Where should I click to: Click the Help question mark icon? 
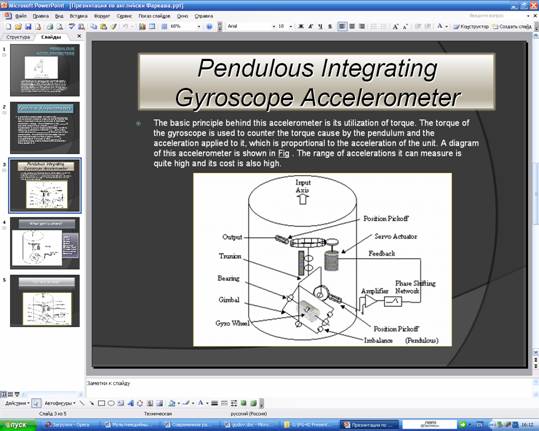click(x=209, y=26)
